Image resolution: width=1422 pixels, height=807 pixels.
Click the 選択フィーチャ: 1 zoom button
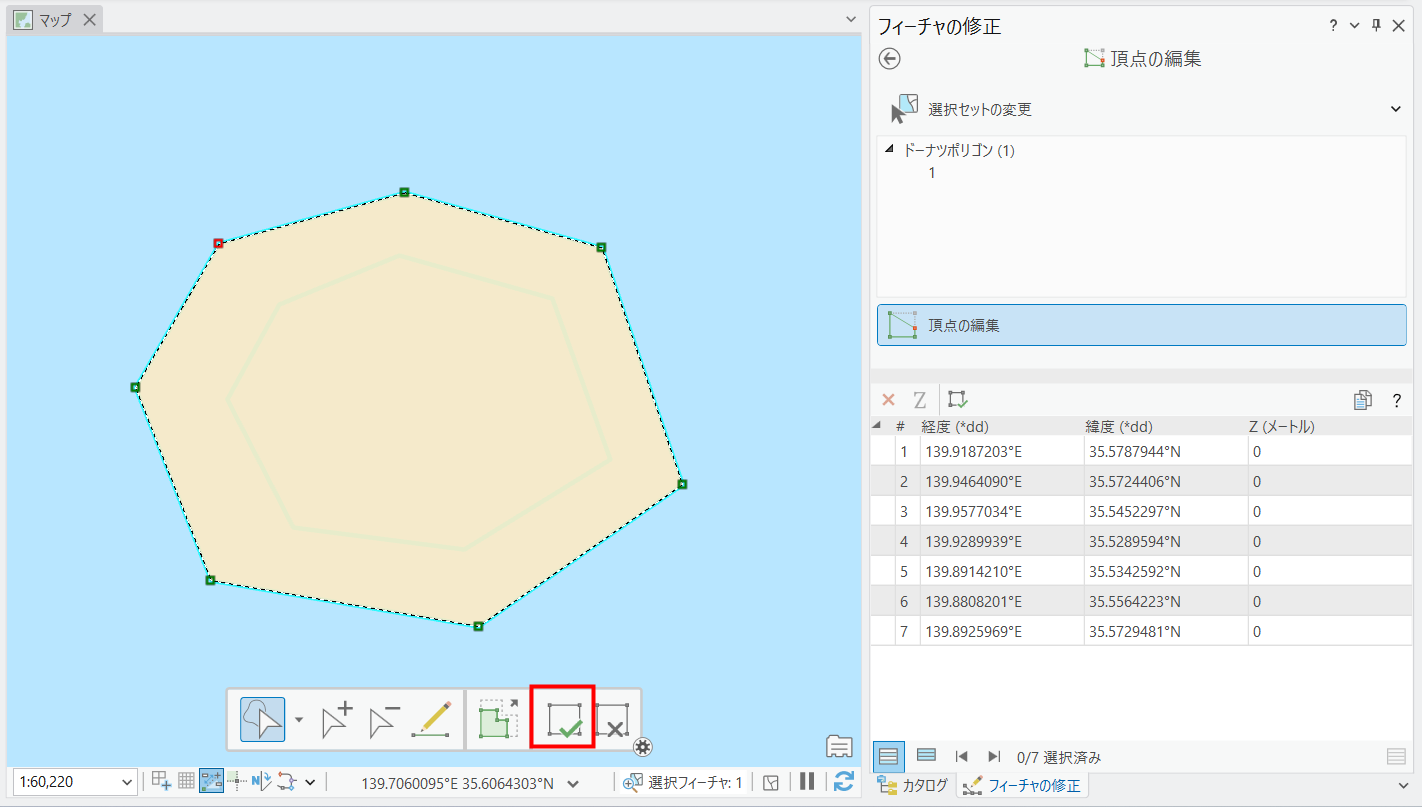tap(632, 783)
